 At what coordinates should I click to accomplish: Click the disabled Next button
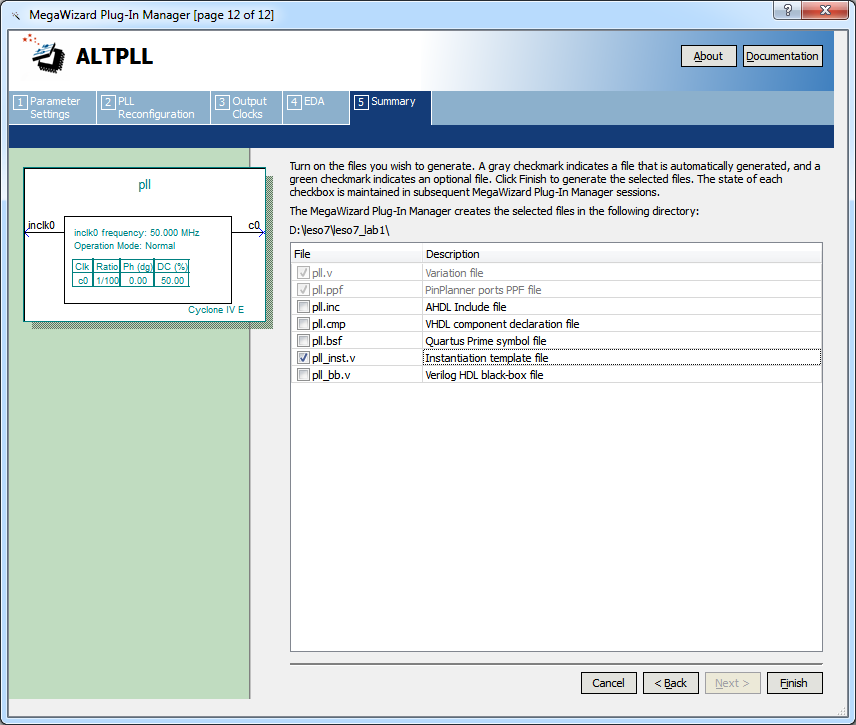click(x=732, y=682)
